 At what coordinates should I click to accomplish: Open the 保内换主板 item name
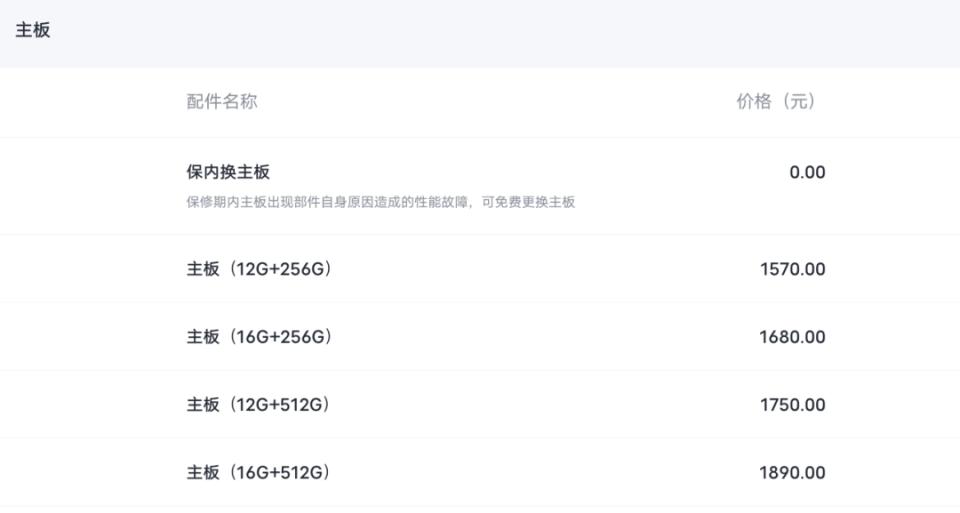(x=228, y=172)
